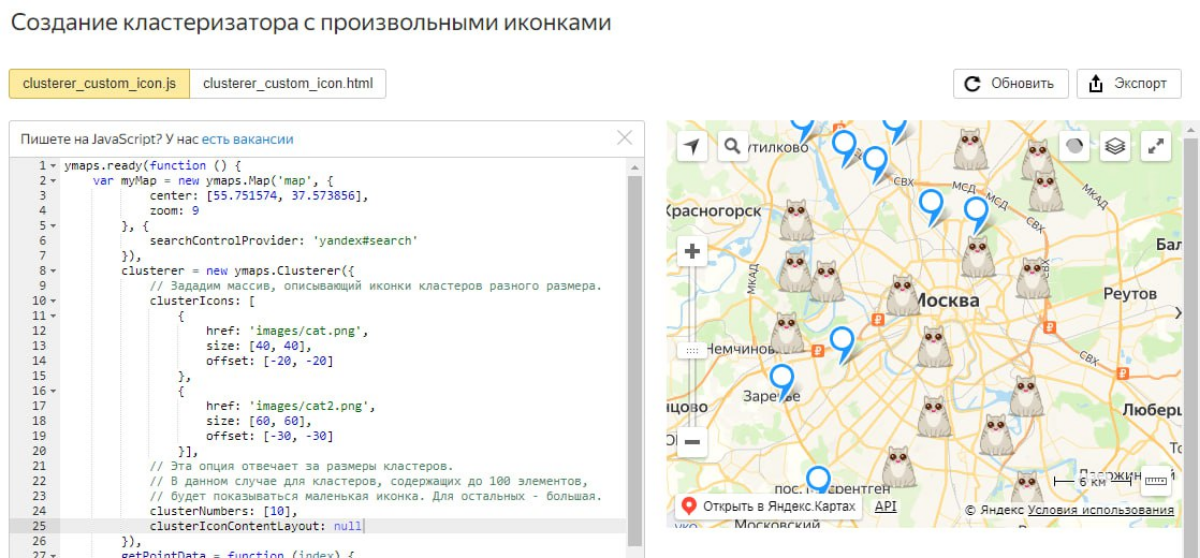Click line number 12 in editor gutter

tap(38, 331)
